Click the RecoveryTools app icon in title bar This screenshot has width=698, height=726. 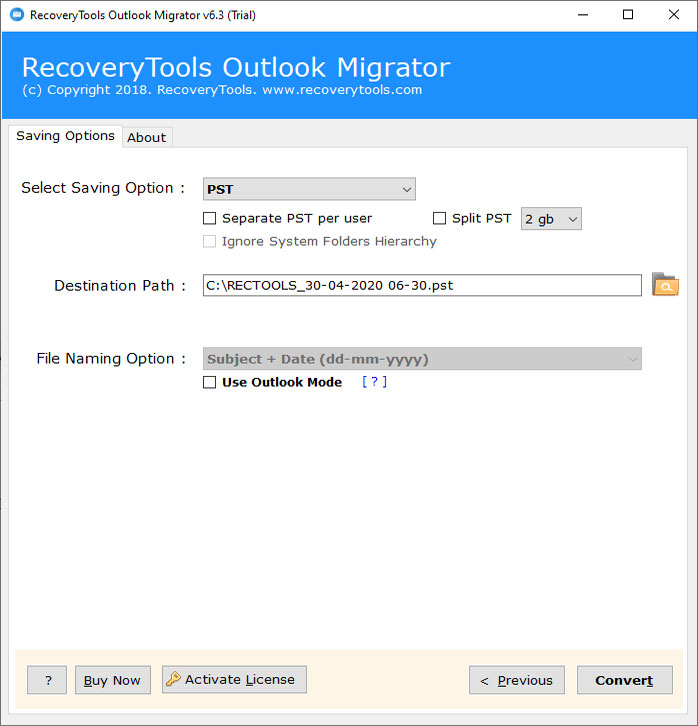point(17,15)
